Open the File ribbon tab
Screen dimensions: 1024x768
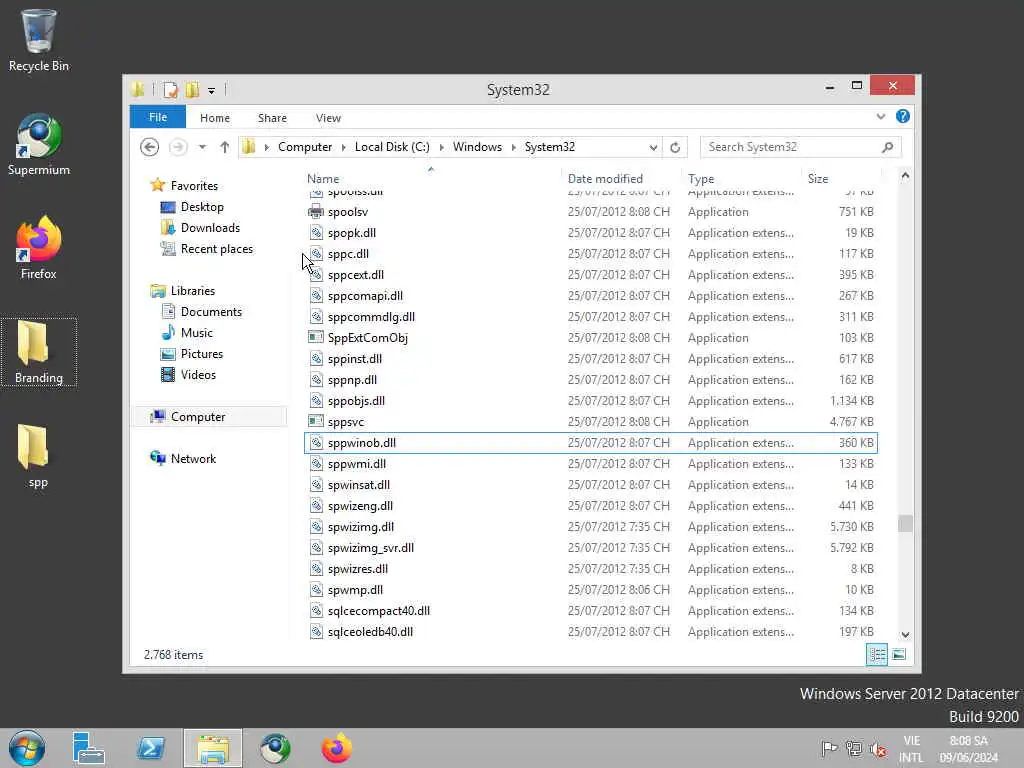[157, 117]
